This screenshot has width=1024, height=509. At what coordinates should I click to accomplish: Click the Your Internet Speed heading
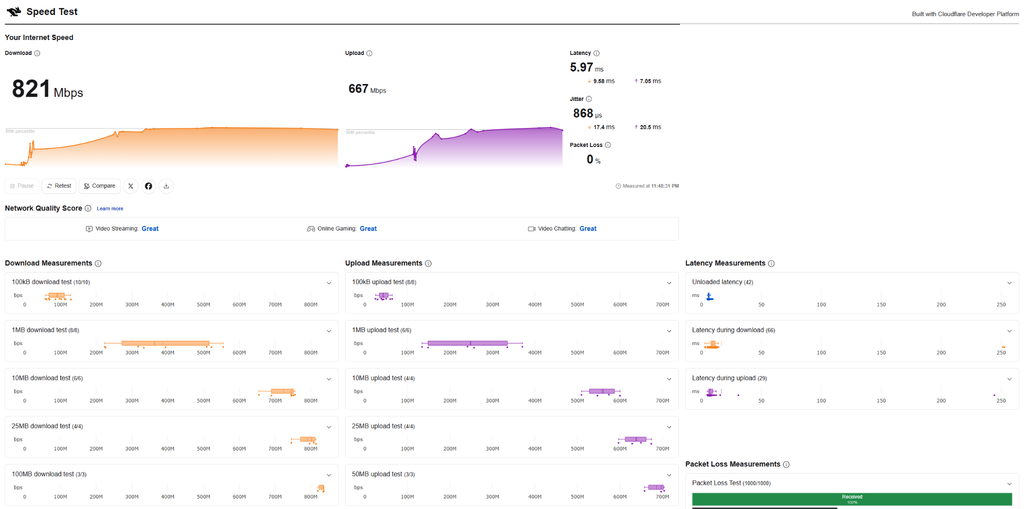(x=39, y=38)
